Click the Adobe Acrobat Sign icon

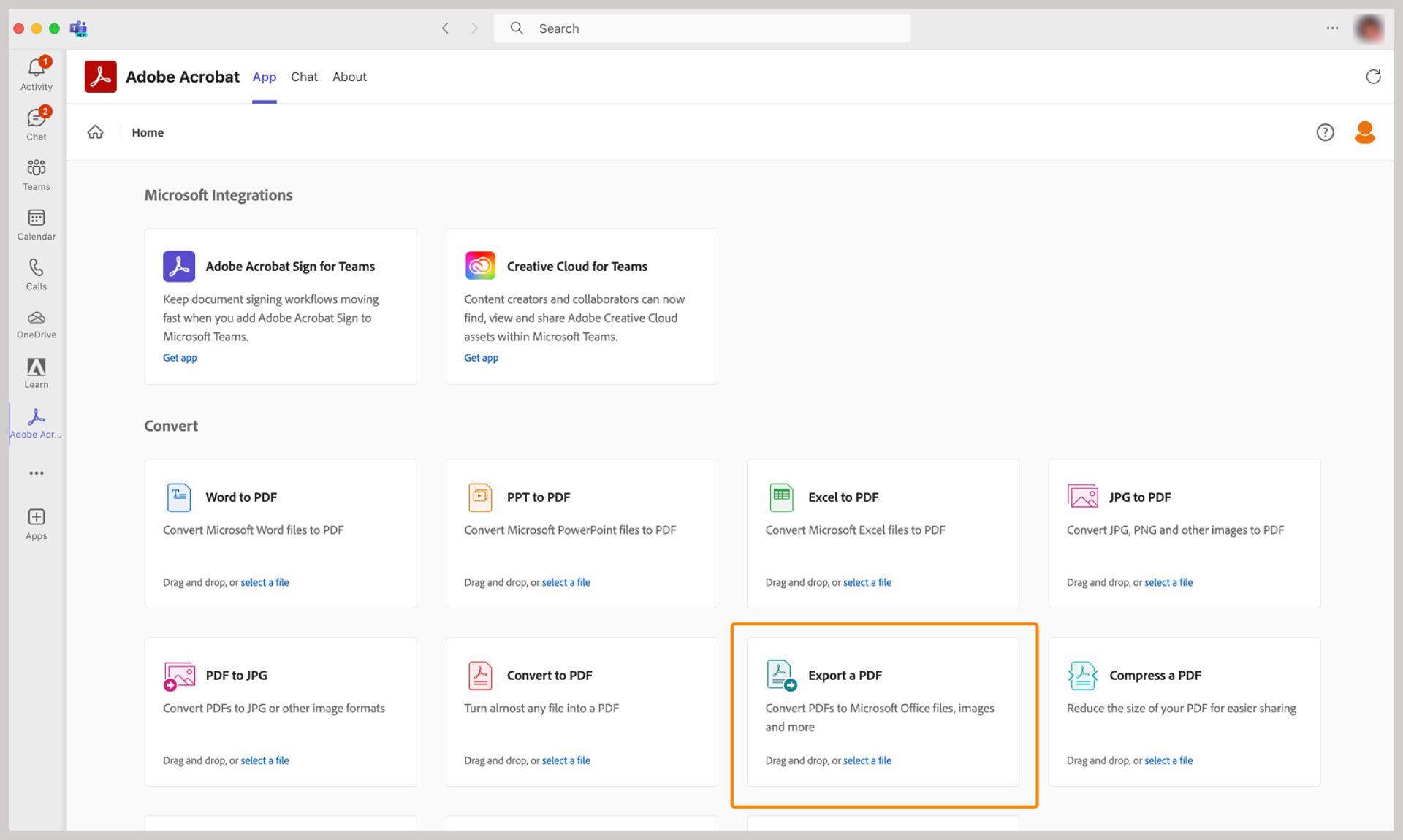[179, 266]
